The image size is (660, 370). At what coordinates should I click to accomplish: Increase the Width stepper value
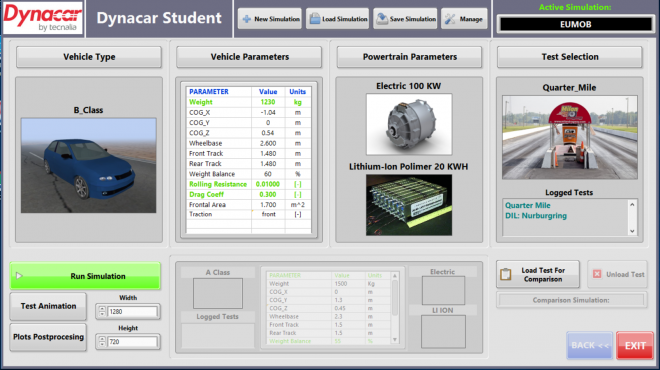click(102, 309)
